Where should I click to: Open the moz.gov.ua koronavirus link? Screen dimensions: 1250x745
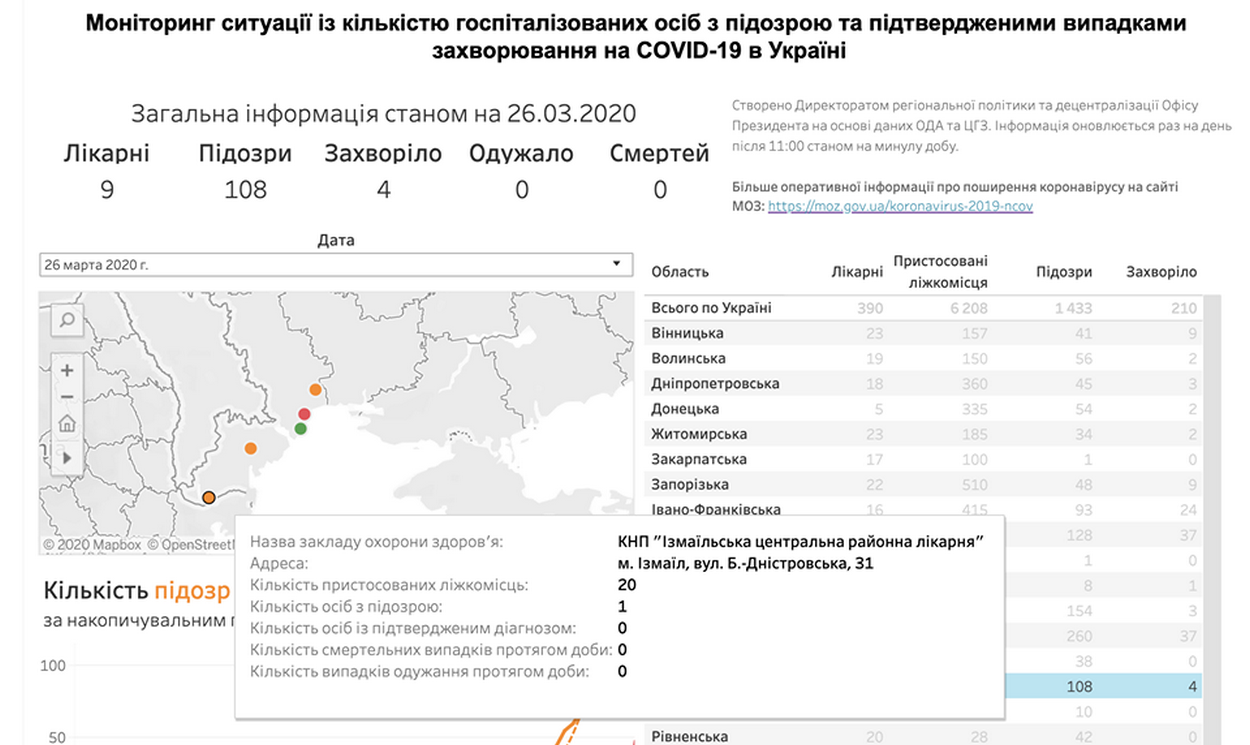tap(900, 206)
